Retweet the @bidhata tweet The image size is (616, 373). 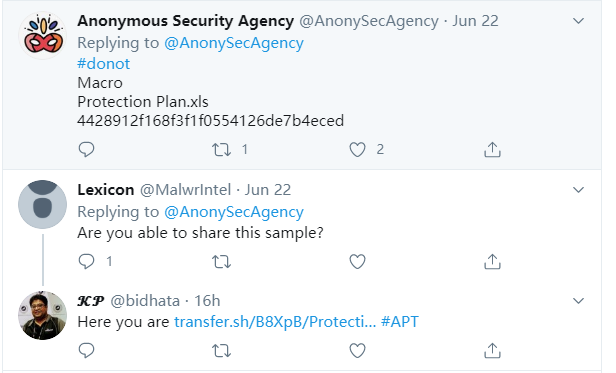click(x=222, y=351)
